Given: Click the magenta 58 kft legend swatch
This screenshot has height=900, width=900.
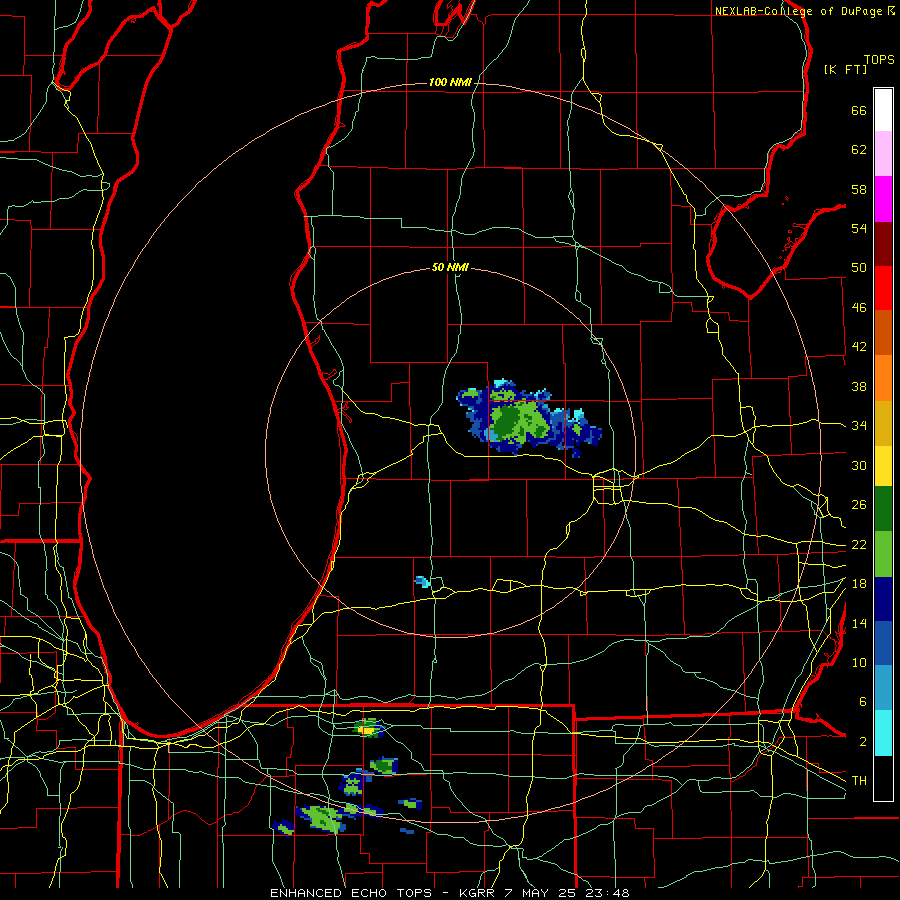Looking at the screenshot, I should pyautogui.click(x=883, y=199).
